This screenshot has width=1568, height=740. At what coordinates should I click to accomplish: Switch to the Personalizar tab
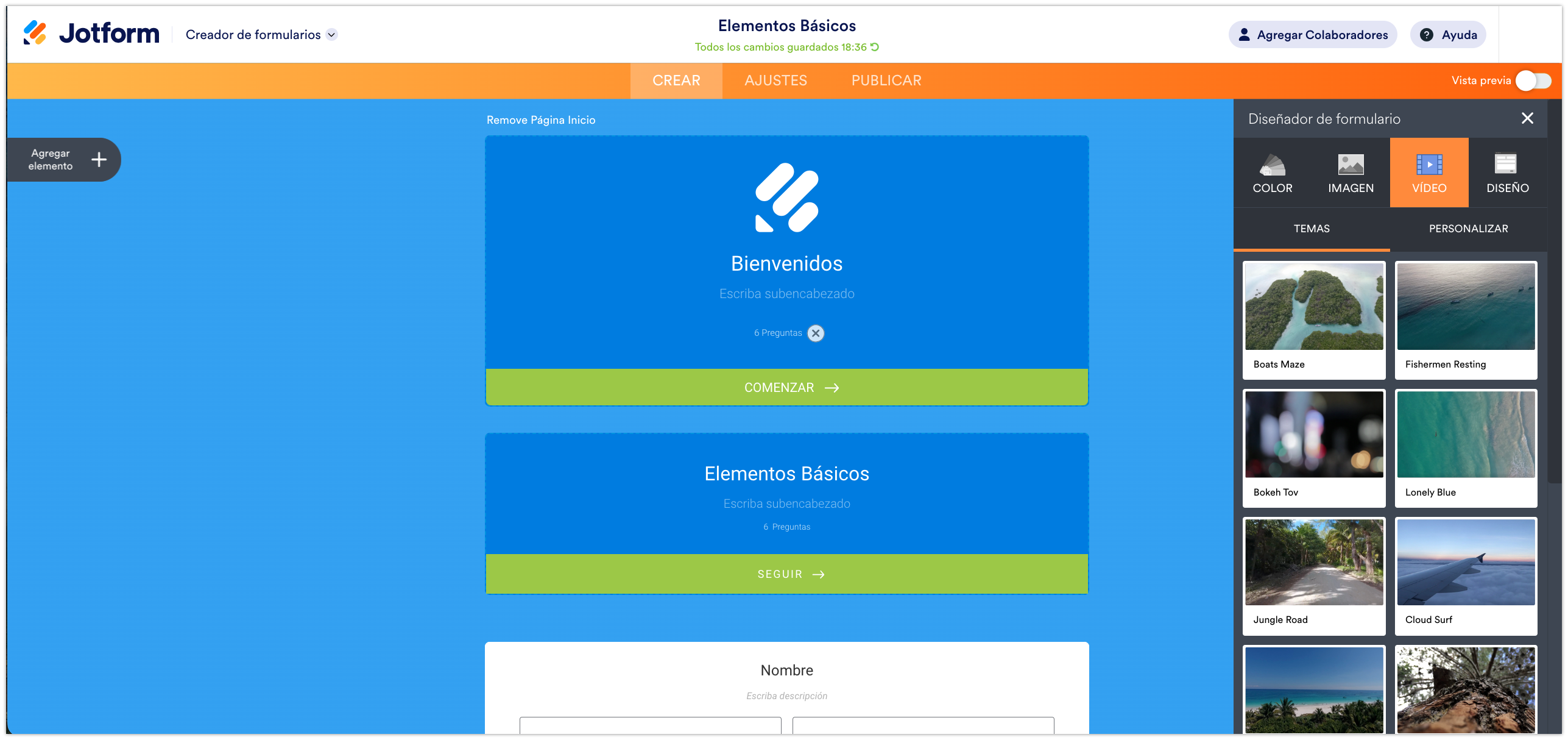[x=1468, y=229]
